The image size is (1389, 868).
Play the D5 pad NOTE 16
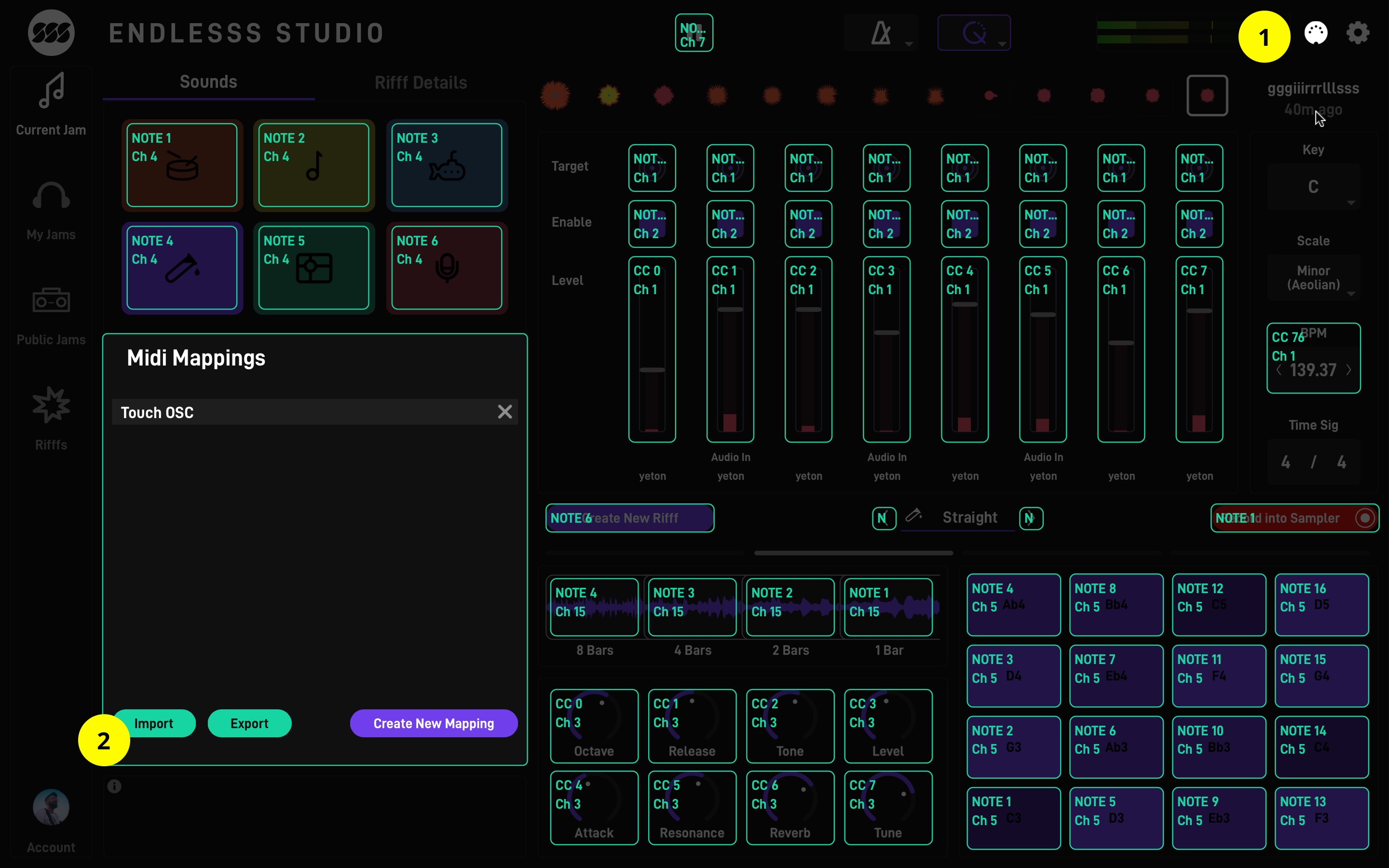1321,605
